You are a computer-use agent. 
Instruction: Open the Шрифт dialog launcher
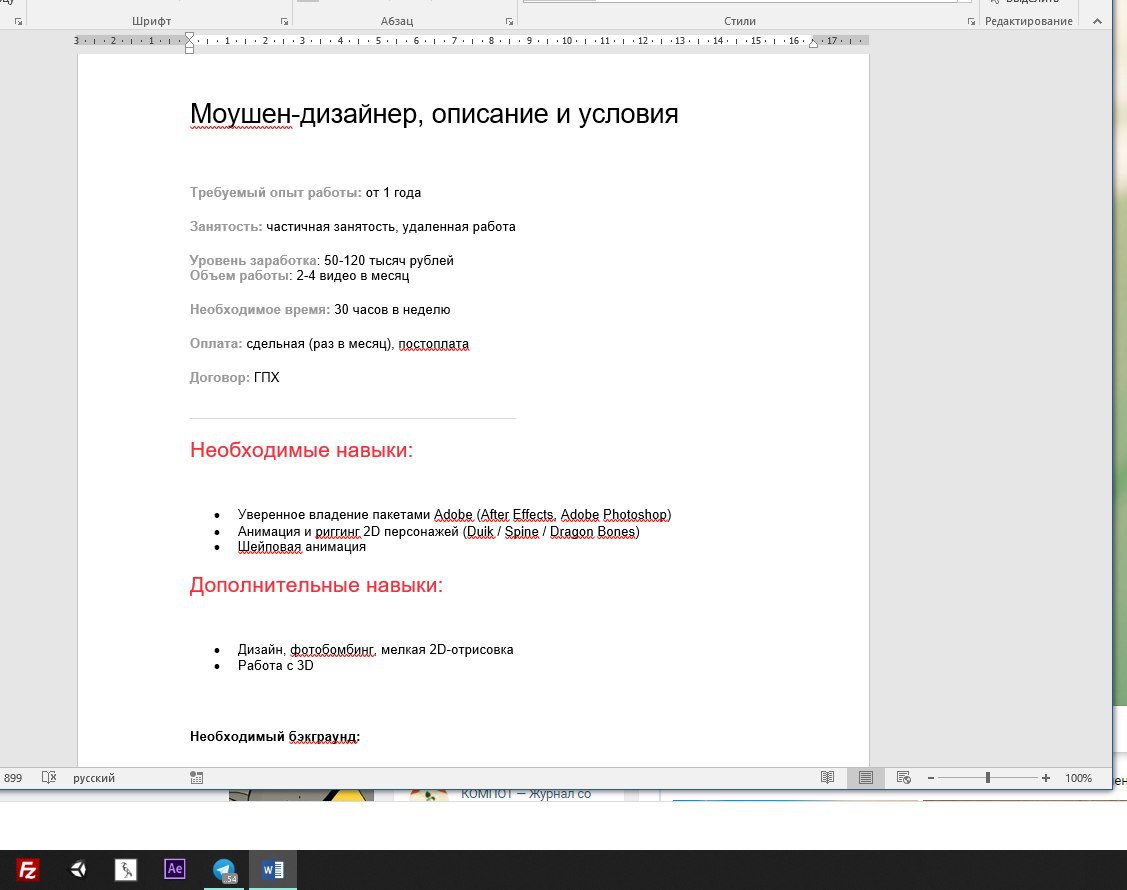click(x=285, y=22)
